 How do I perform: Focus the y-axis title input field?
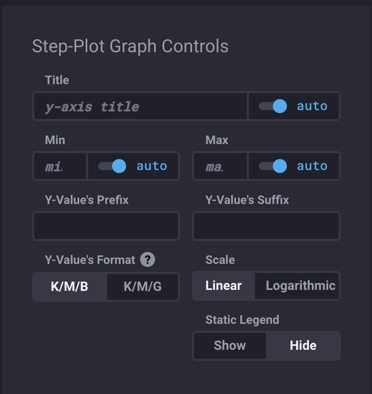(x=140, y=106)
